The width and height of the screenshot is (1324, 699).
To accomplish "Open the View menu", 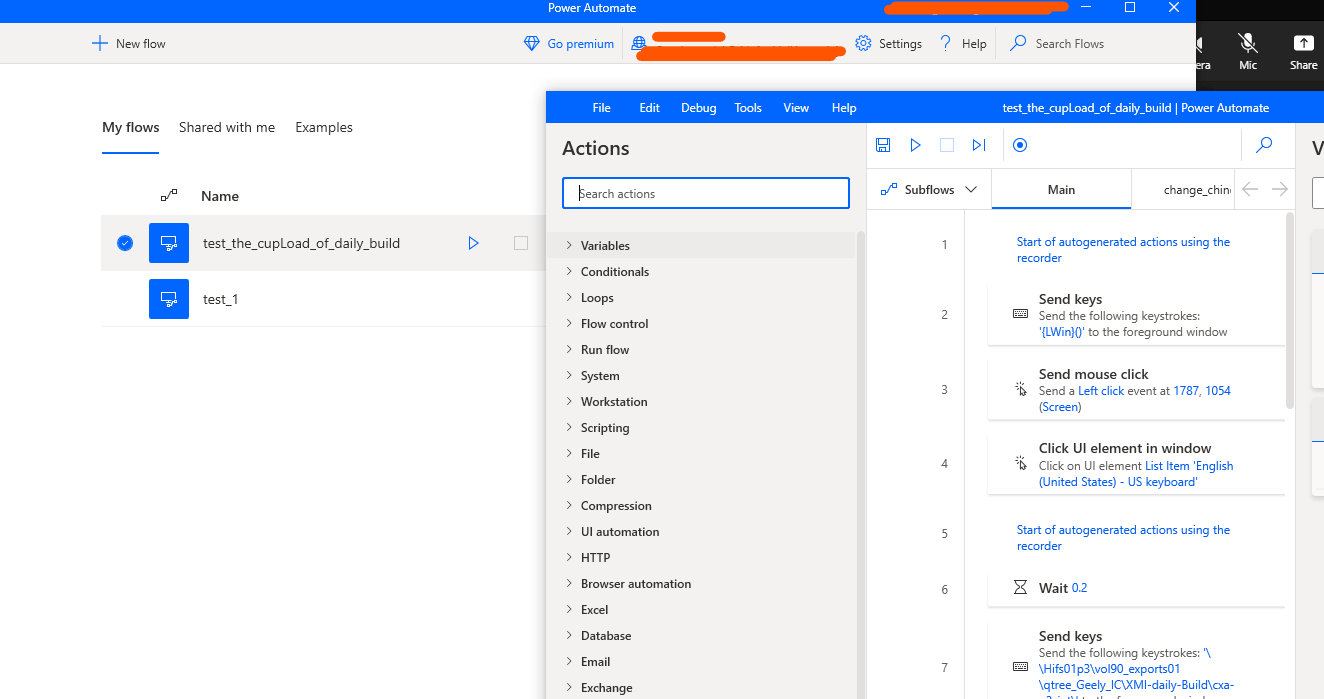I will (796, 108).
